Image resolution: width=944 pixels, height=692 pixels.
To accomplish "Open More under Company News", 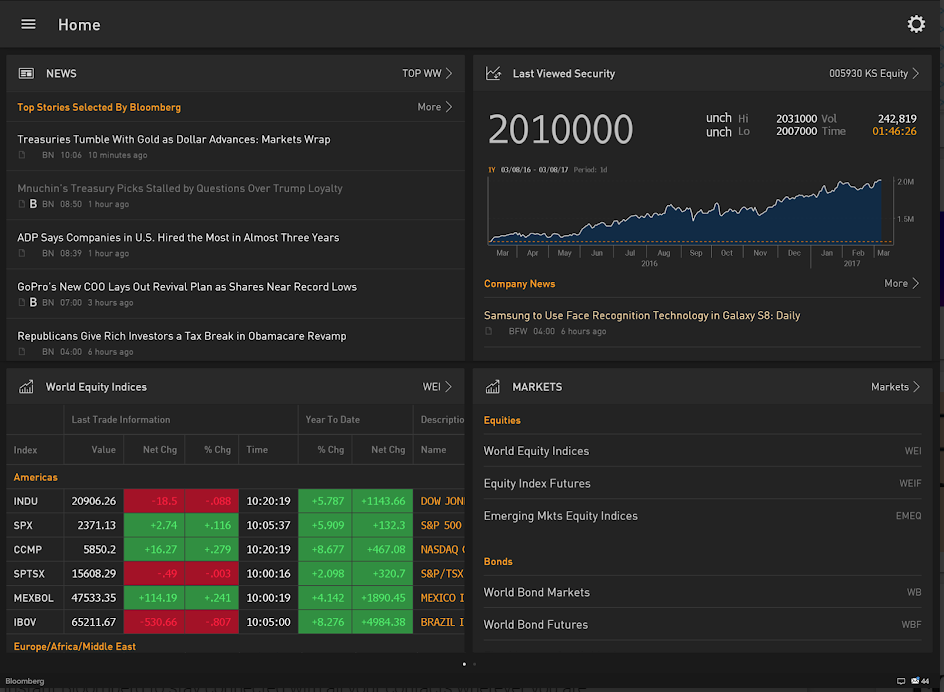I will 896,283.
